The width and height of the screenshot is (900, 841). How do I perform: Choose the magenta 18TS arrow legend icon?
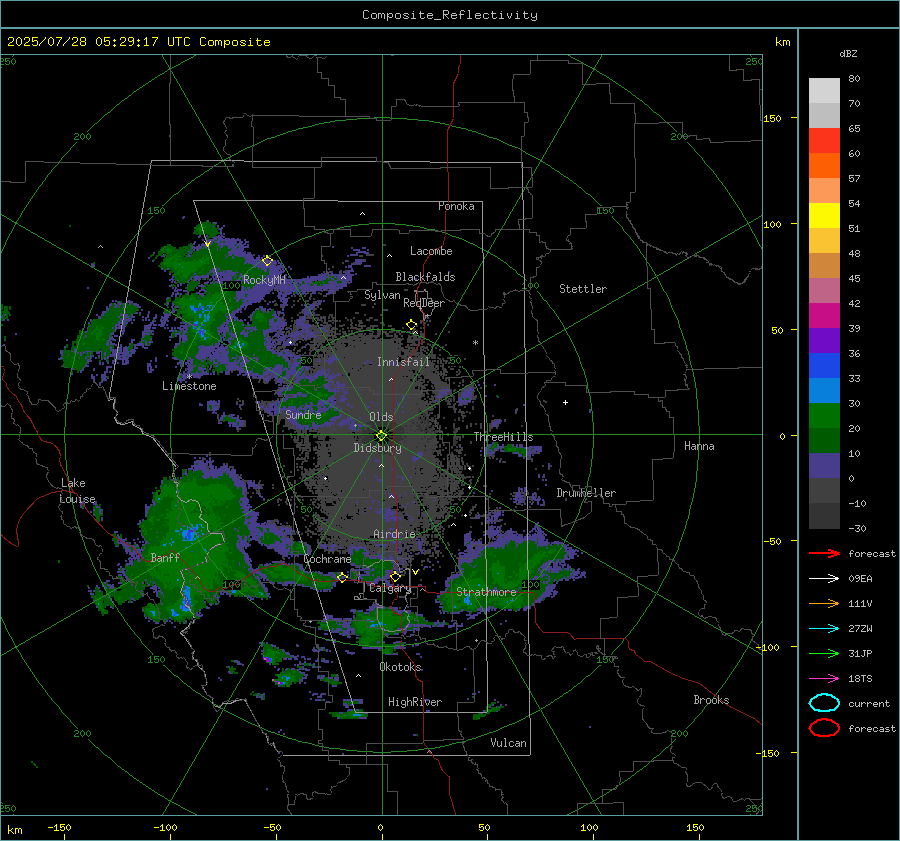pos(824,678)
